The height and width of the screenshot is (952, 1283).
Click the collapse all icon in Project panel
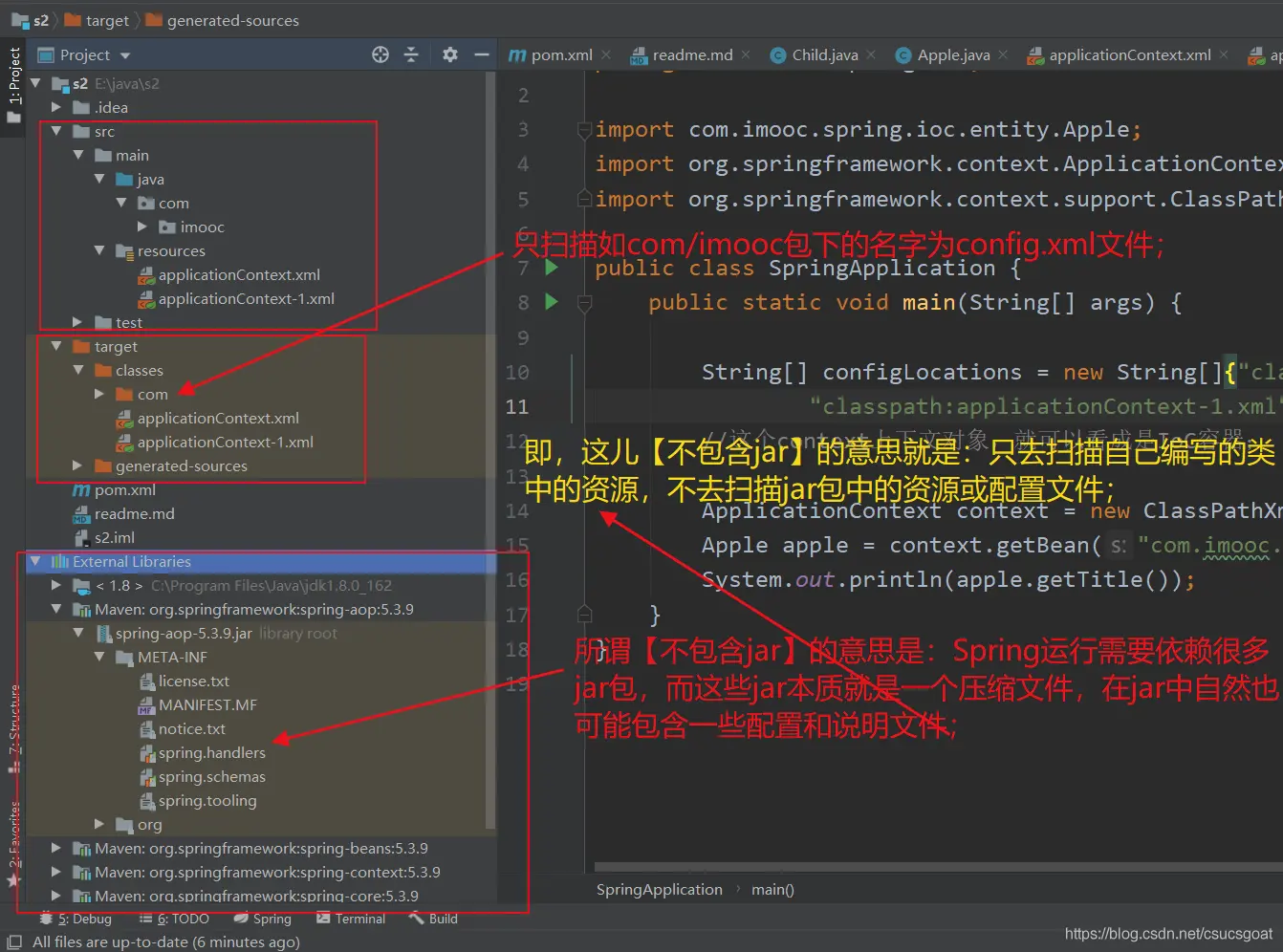click(x=411, y=54)
